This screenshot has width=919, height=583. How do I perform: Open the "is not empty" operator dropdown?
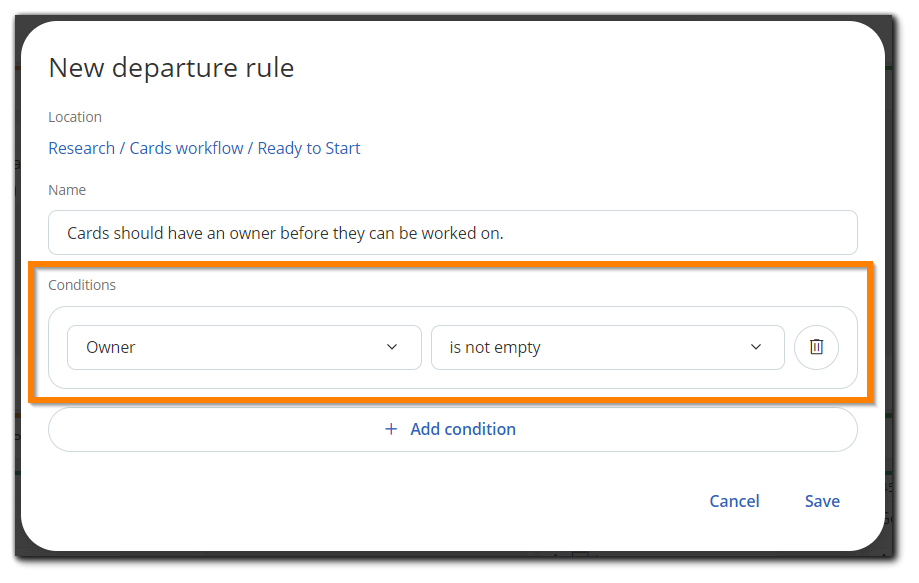click(x=607, y=347)
